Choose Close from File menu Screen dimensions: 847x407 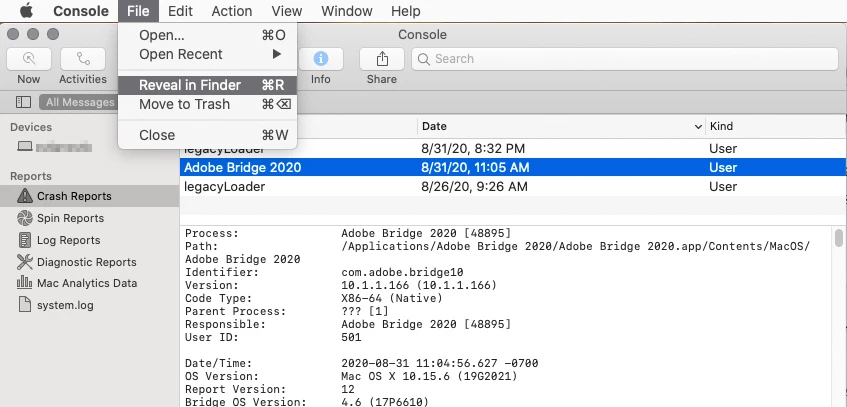(x=207, y=135)
